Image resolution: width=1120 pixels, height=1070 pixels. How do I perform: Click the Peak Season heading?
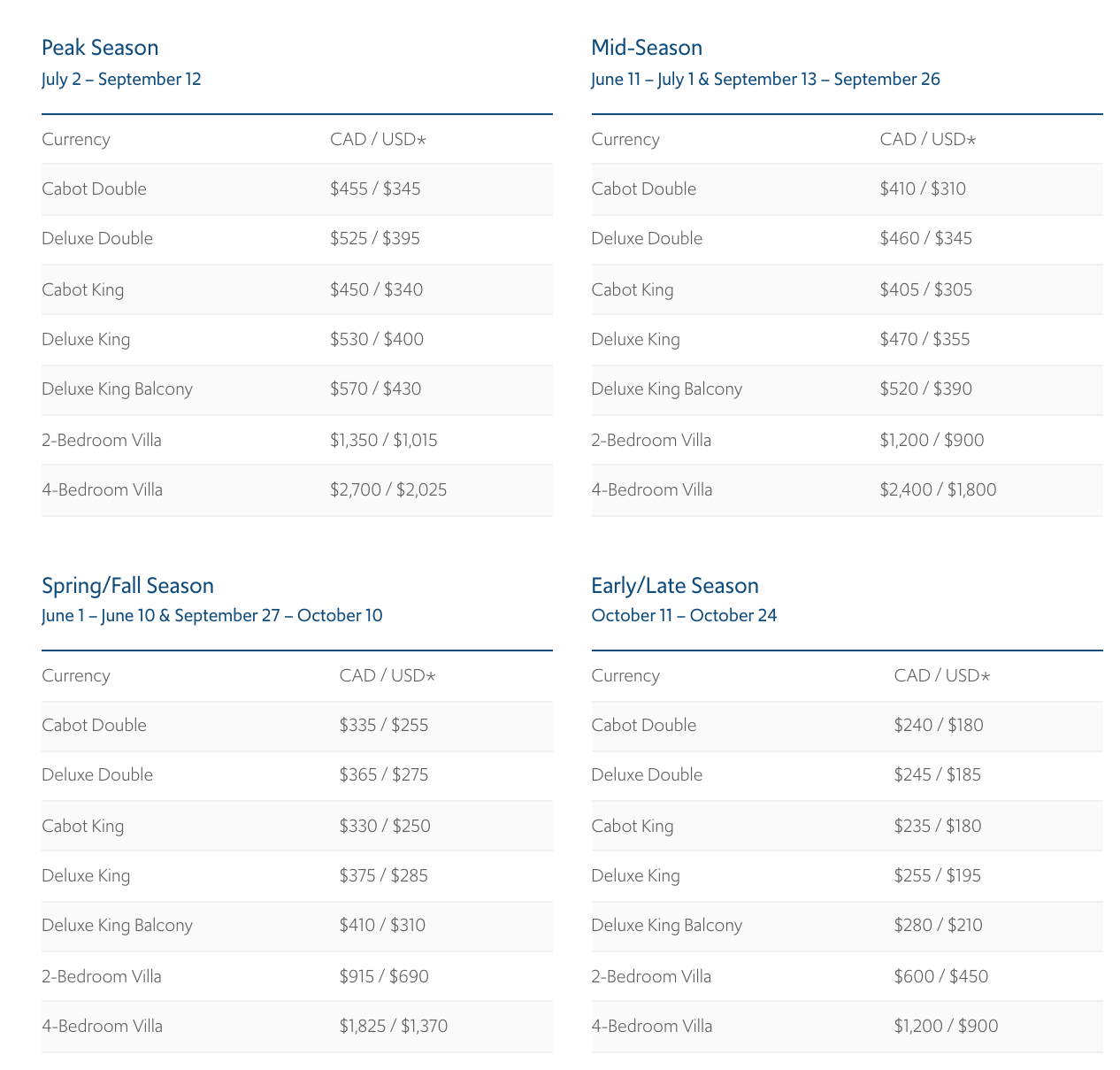click(x=100, y=48)
